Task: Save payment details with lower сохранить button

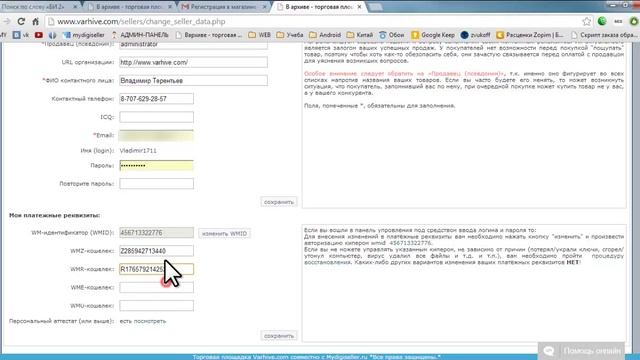Action: click(x=279, y=336)
